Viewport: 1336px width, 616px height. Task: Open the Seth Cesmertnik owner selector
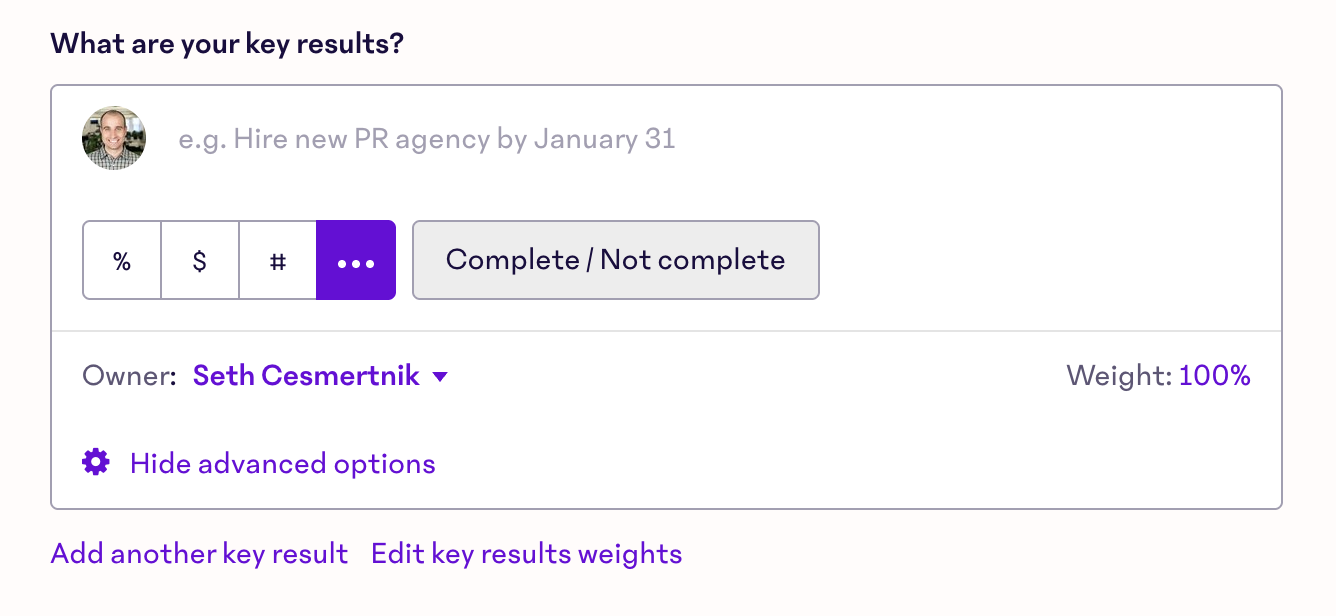pos(306,376)
